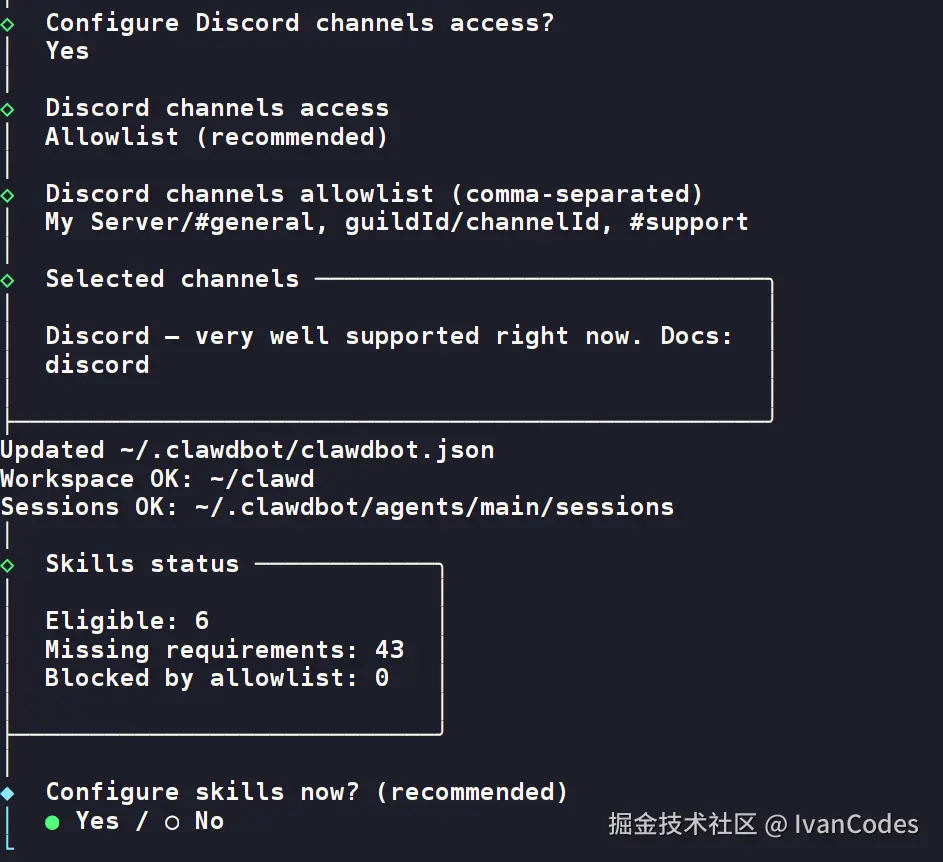Click the Workspace OK ~/clawd line
Image resolution: width=943 pixels, height=862 pixels.
(157, 479)
